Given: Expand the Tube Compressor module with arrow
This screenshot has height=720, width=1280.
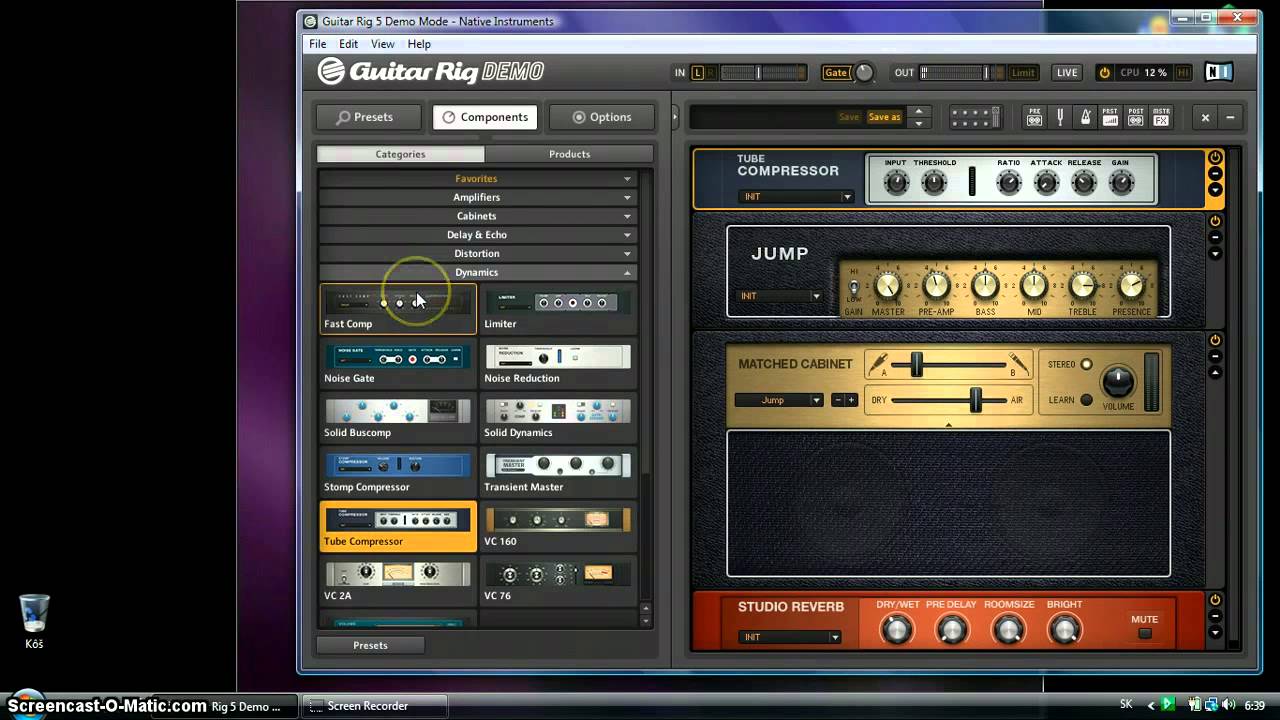Looking at the screenshot, I should coord(1215,190).
